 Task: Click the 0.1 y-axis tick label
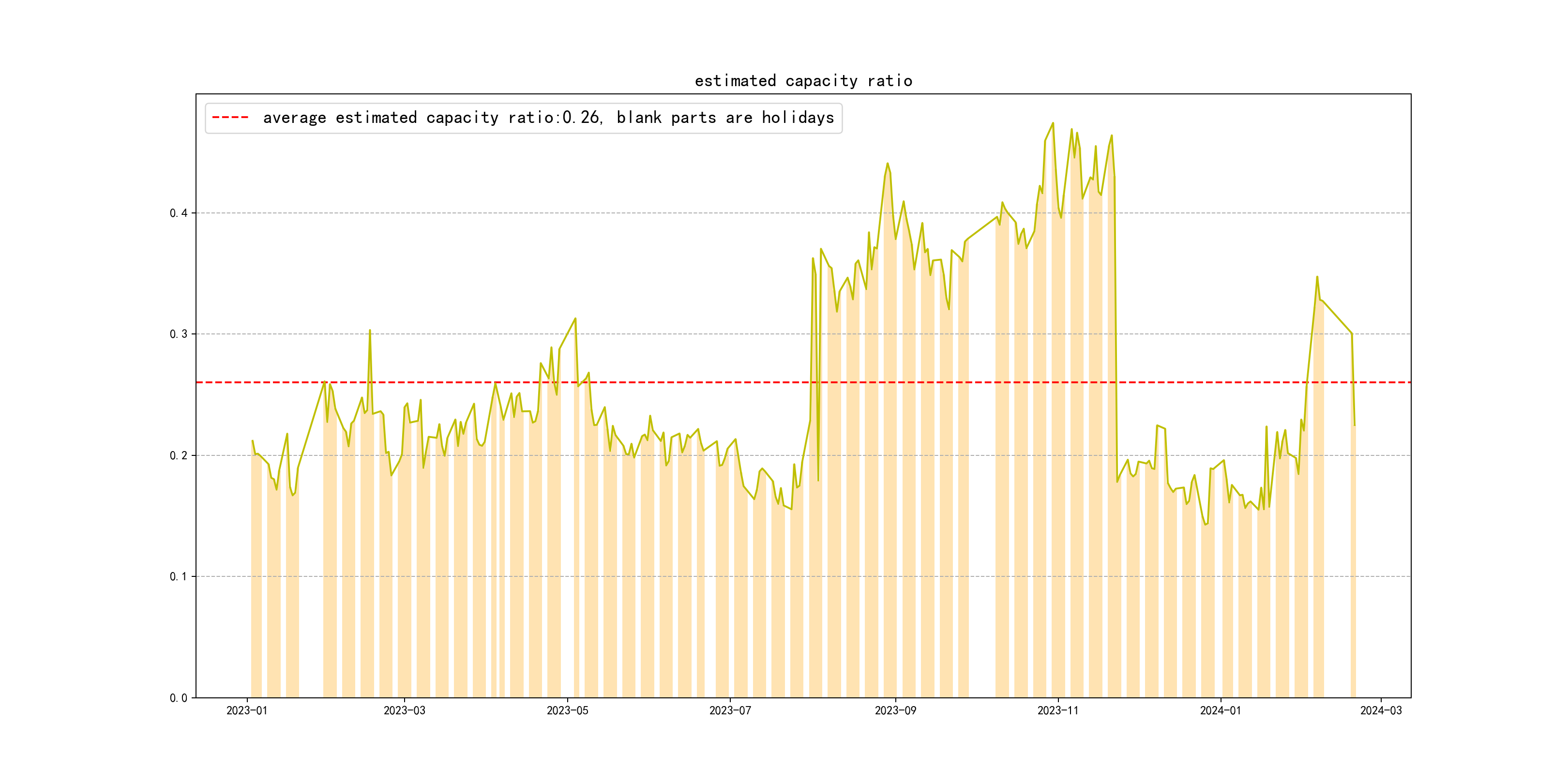179,576
